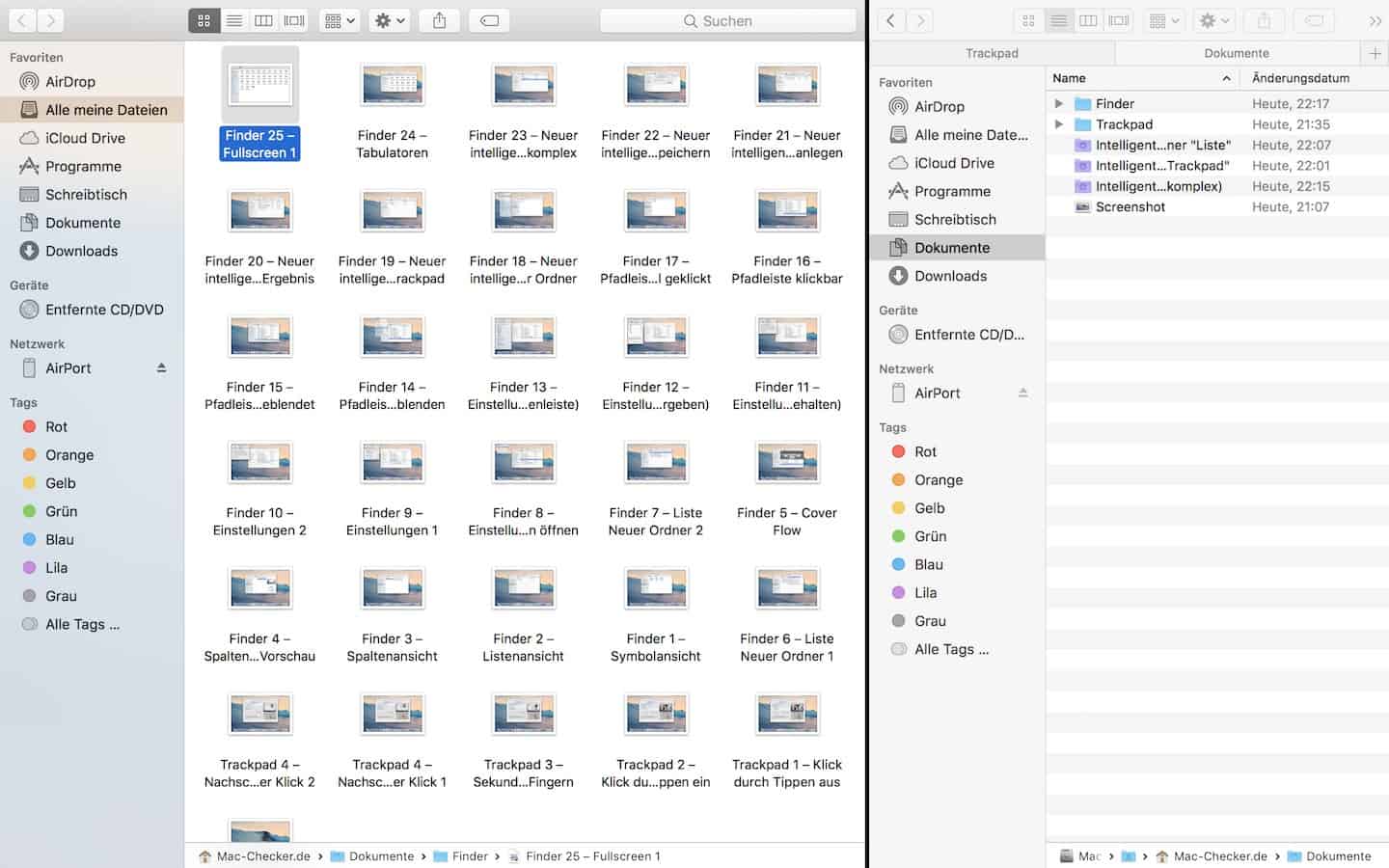Go back in right Finder window
1389x868 pixels.
[x=890, y=20]
